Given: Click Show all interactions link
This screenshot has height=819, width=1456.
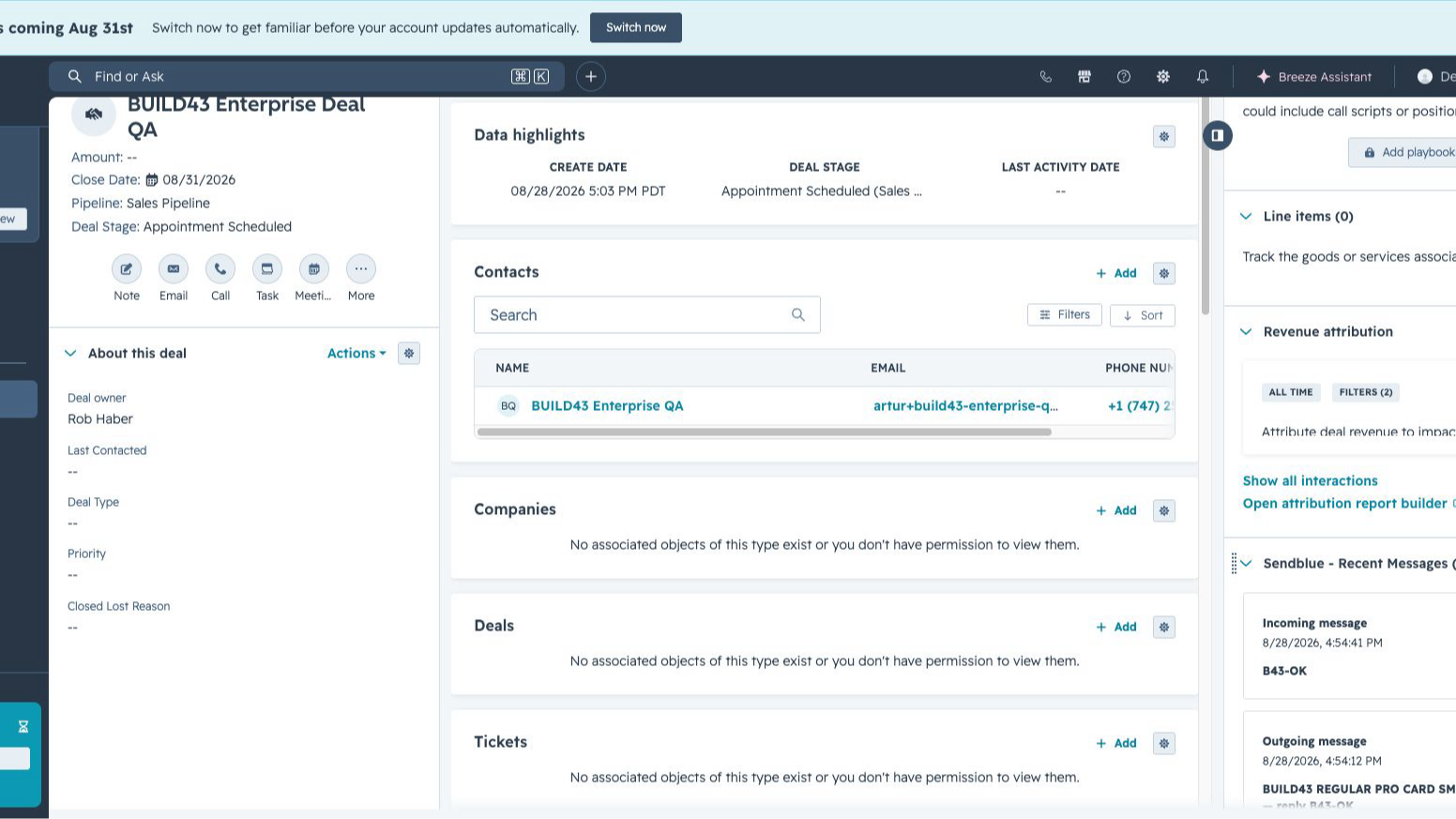Looking at the screenshot, I should tap(1310, 481).
